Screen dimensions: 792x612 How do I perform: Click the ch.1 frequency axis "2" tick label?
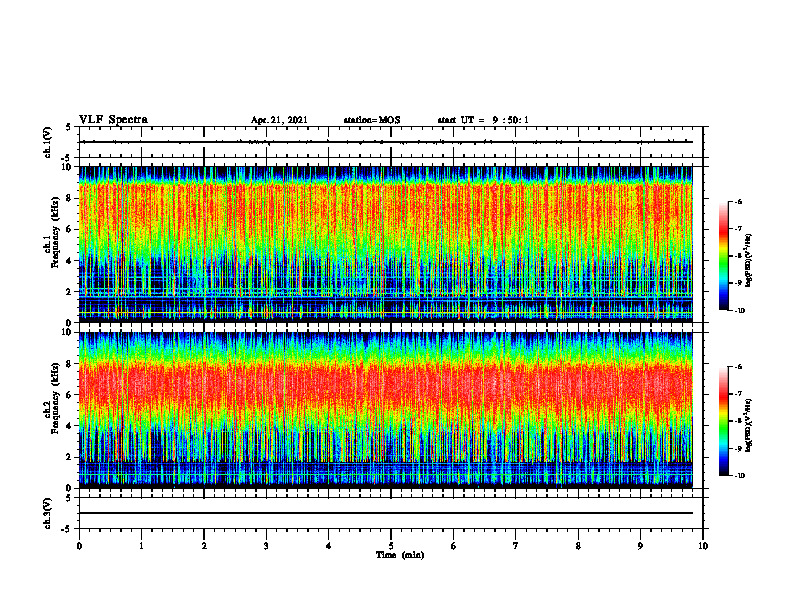pos(70,291)
